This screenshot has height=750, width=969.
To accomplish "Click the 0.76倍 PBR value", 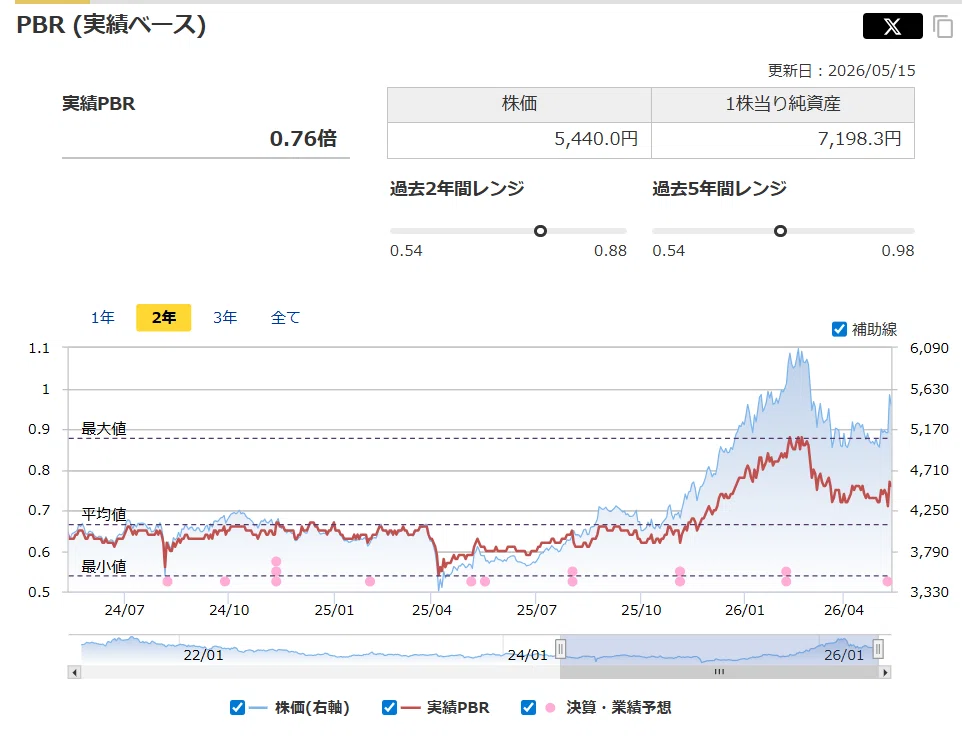I will click(x=303, y=138).
